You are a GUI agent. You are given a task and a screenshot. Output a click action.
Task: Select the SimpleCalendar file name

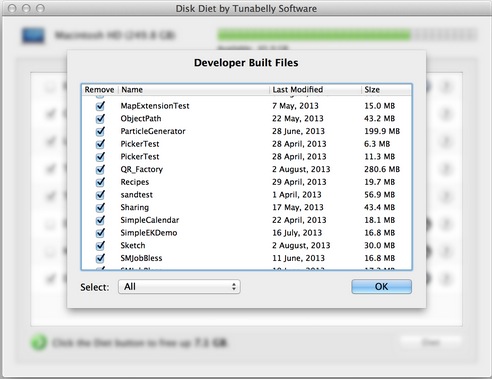click(x=150, y=220)
